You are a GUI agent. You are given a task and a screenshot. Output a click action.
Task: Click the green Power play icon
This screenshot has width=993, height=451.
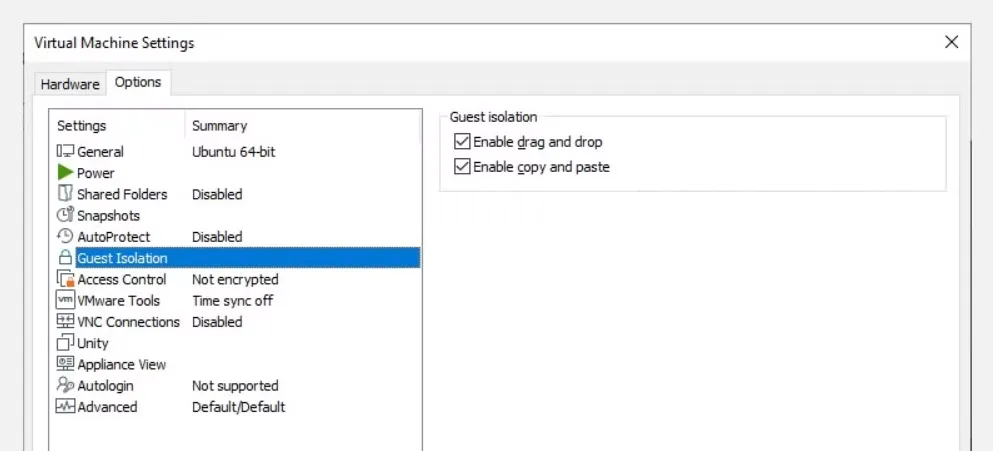pyautogui.click(x=65, y=172)
